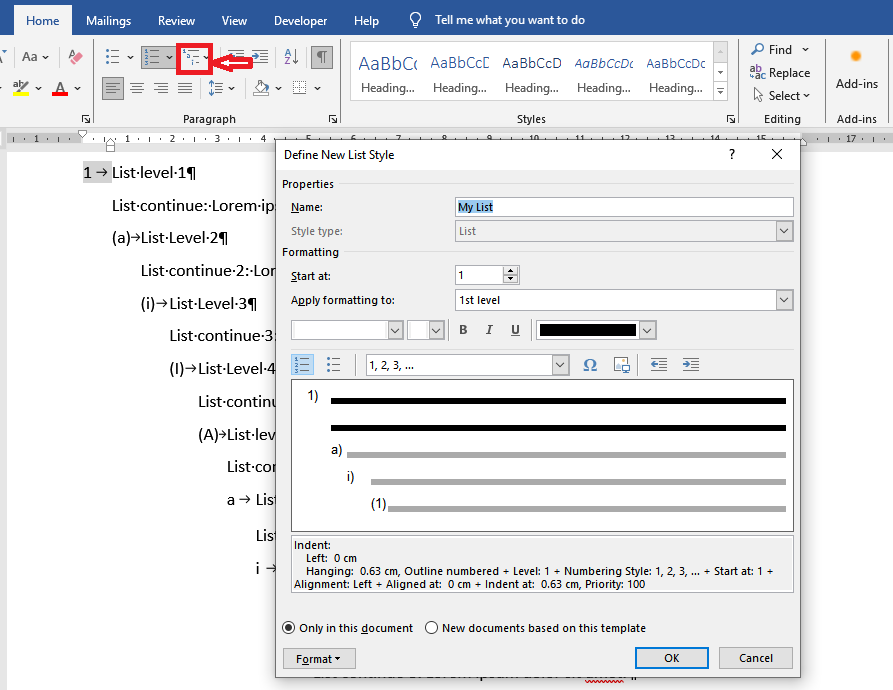The width and height of the screenshot is (893, 690).
Task: Open the Style type dropdown
Action: [784, 231]
